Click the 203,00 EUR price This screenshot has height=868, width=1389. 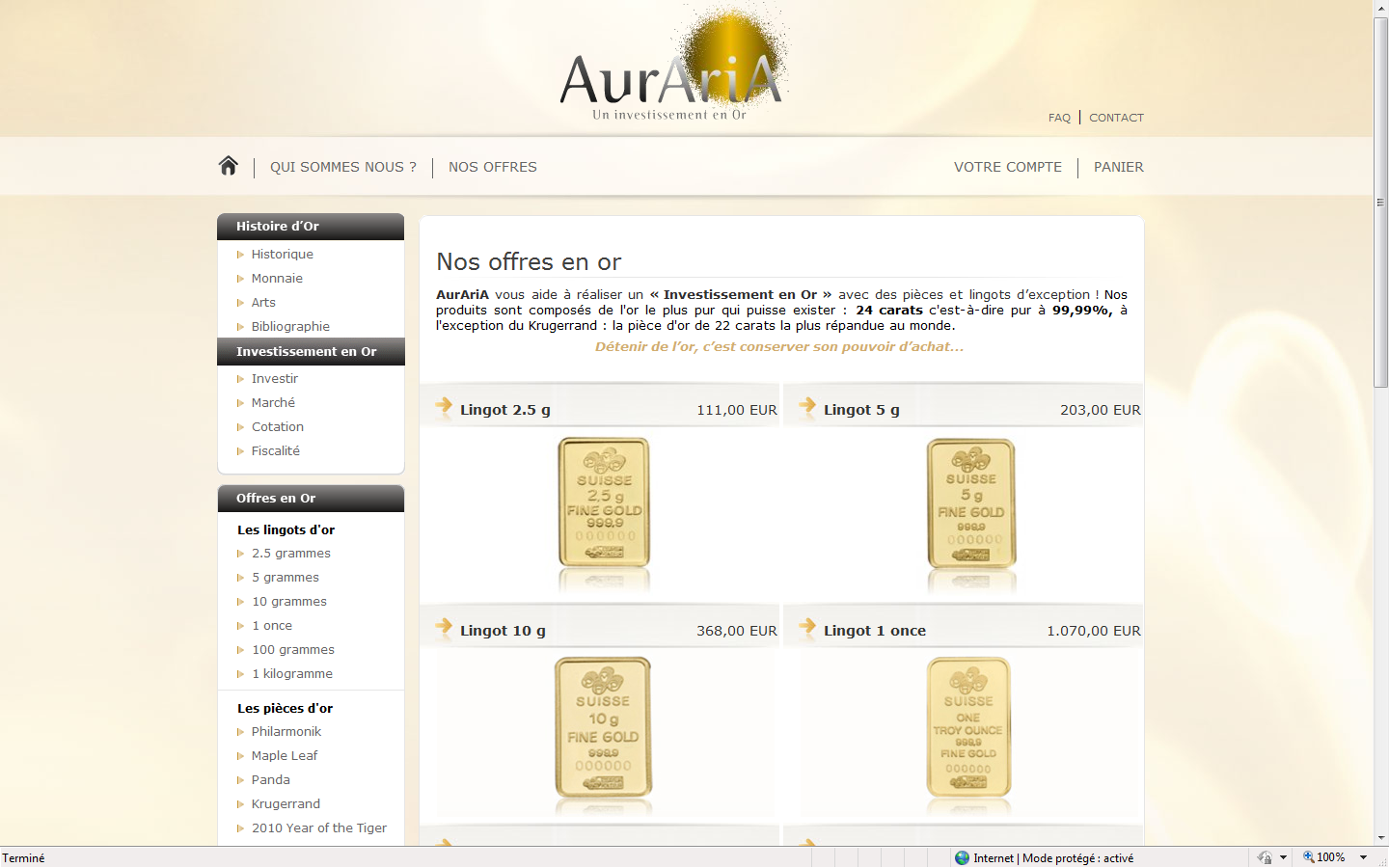pyautogui.click(x=1101, y=410)
